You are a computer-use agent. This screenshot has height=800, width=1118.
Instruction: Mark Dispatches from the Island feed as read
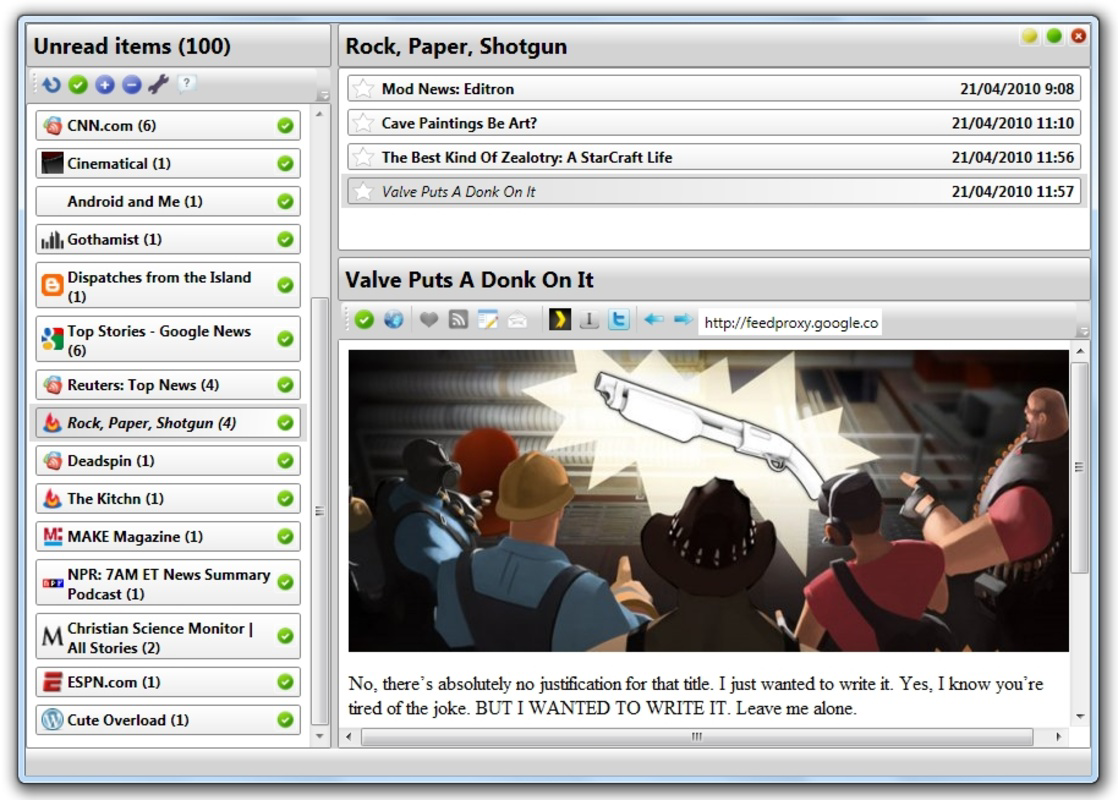[285, 285]
